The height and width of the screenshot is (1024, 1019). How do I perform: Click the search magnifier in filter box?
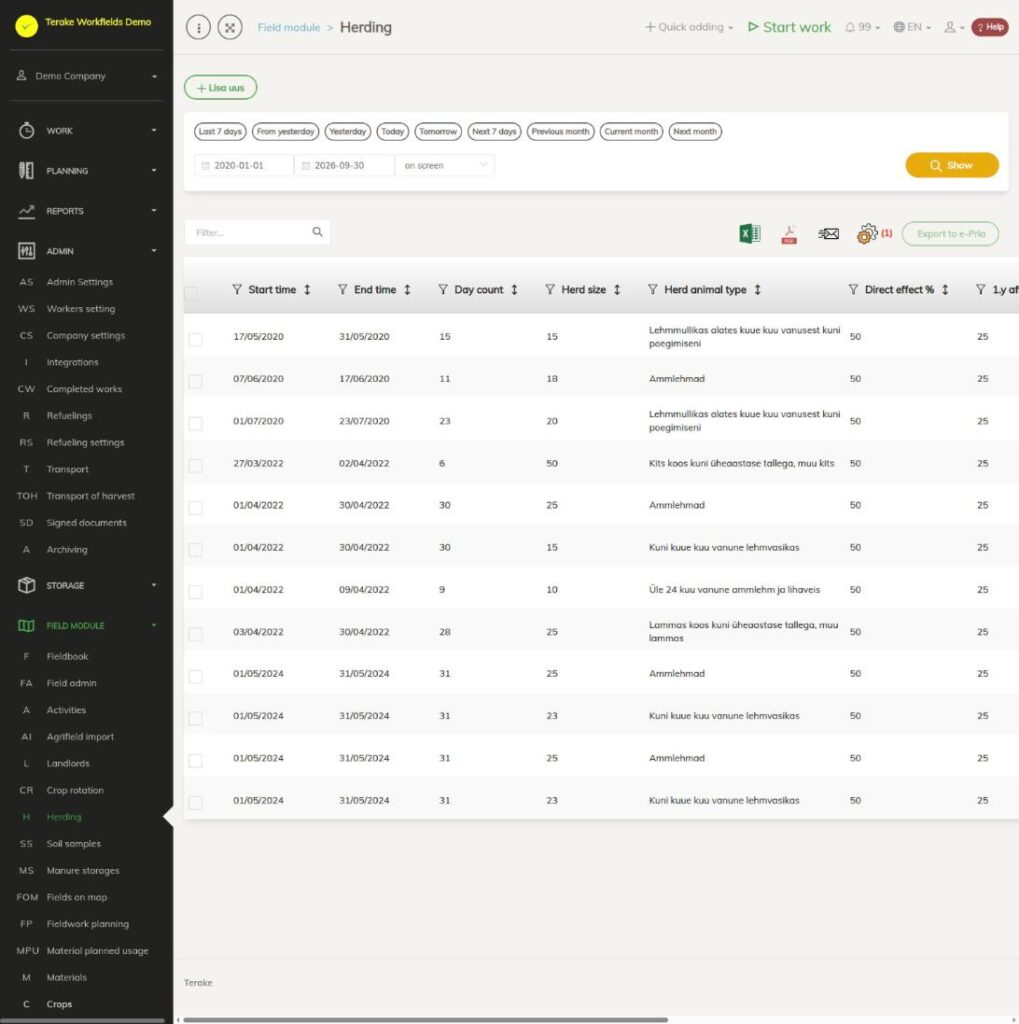pyautogui.click(x=317, y=232)
